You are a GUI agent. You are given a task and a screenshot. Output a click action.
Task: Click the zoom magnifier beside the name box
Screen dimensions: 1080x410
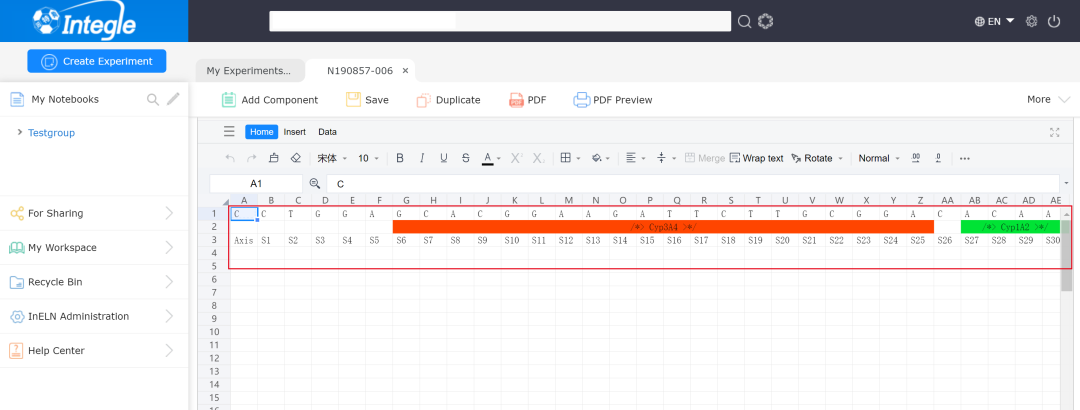pyautogui.click(x=315, y=183)
